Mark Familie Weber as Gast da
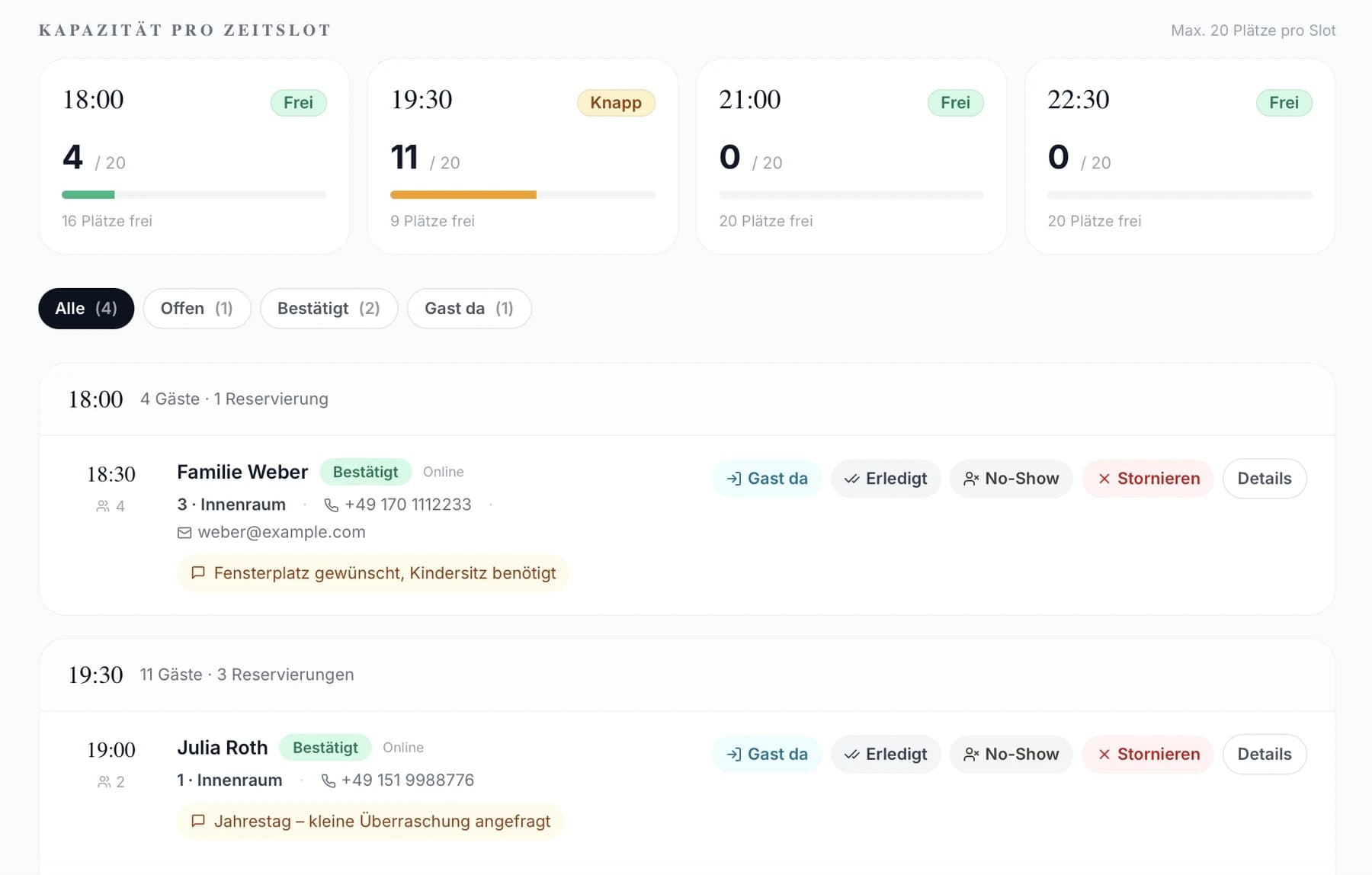 [767, 479]
